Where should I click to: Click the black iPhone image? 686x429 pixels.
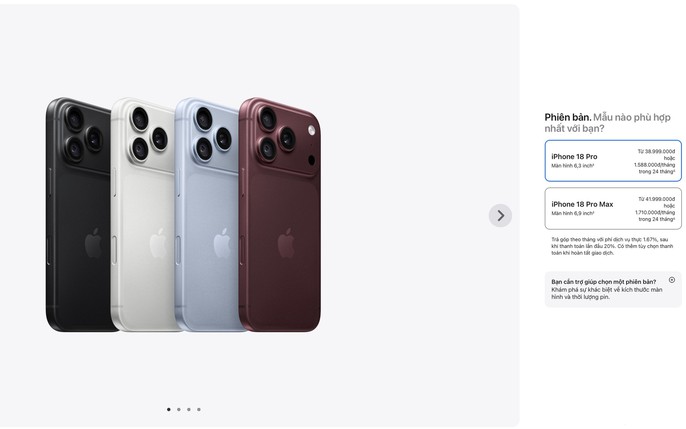pyautogui.click(x=78, y=214)
